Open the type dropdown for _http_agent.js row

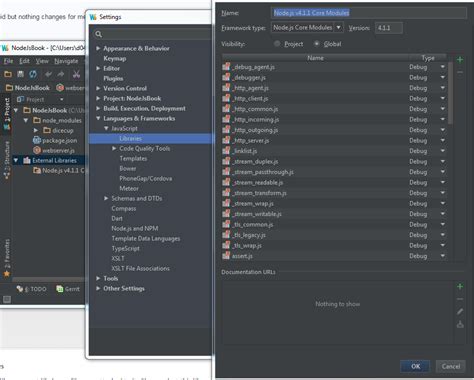442,88
